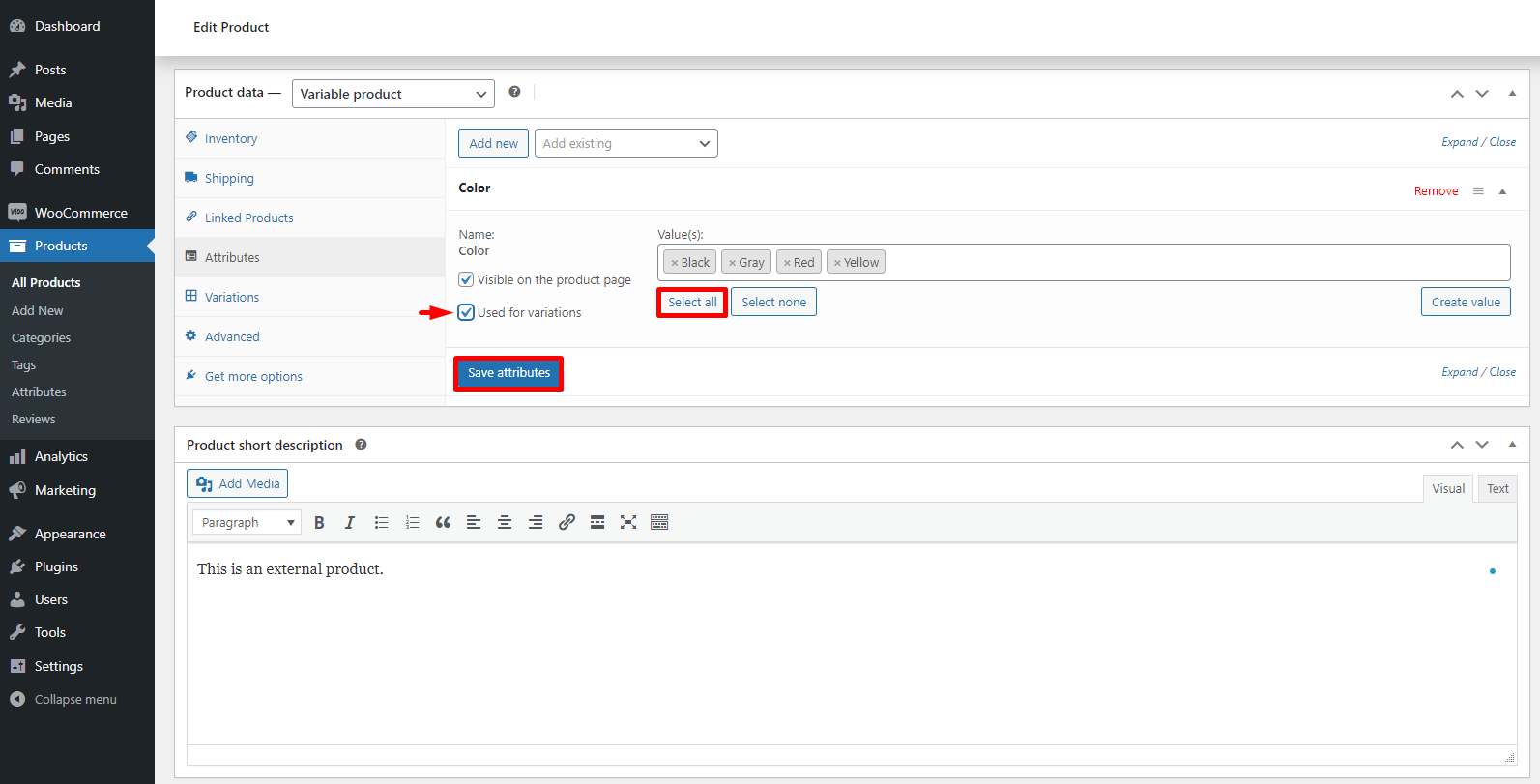Switch to the Text editor tab
Image resolution: width=1540 pixels, height=784 pixels.
pyautogui.click(x=1496, y=489)
